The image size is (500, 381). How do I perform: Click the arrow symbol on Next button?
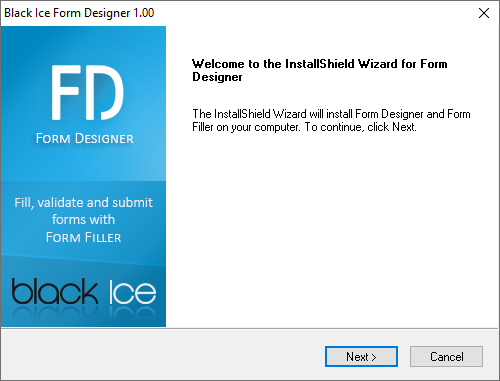pyautogui.click(x=374, y=357)
